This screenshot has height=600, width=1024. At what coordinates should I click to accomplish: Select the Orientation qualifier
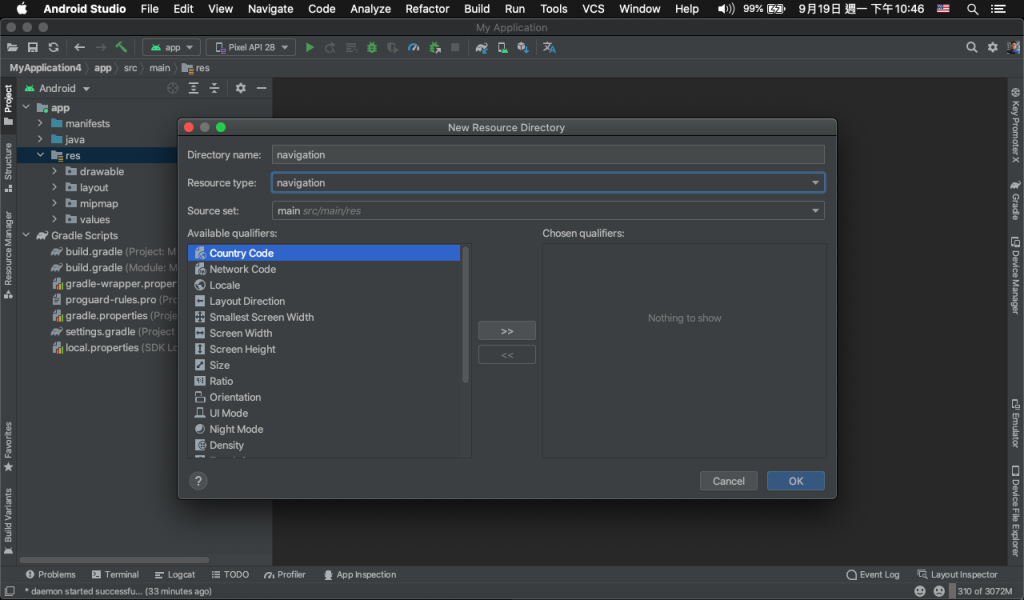(x=324, y=397)
